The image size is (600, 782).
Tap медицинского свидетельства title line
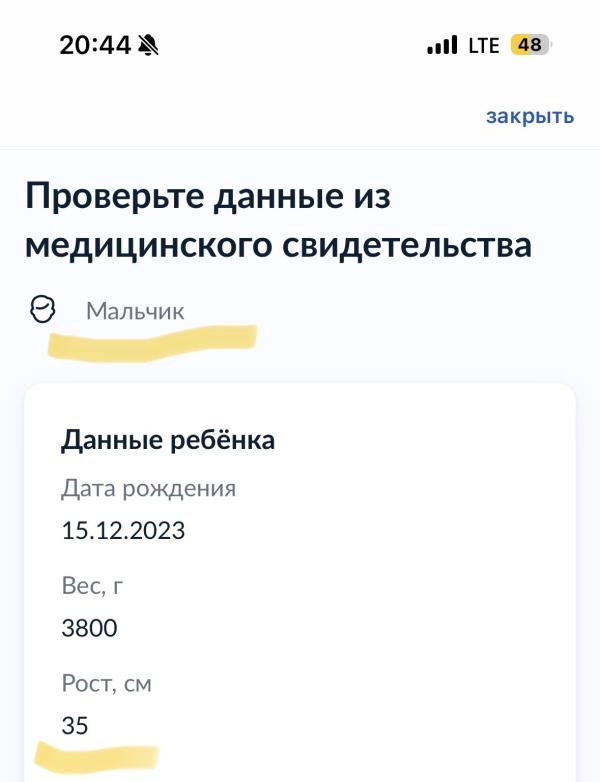278,245
